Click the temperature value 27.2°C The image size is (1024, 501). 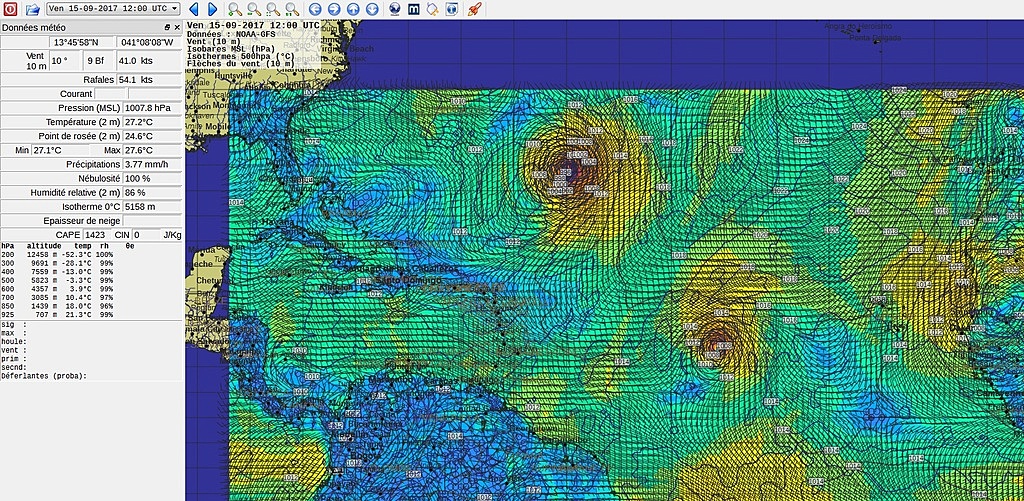[x=152, y=122]
